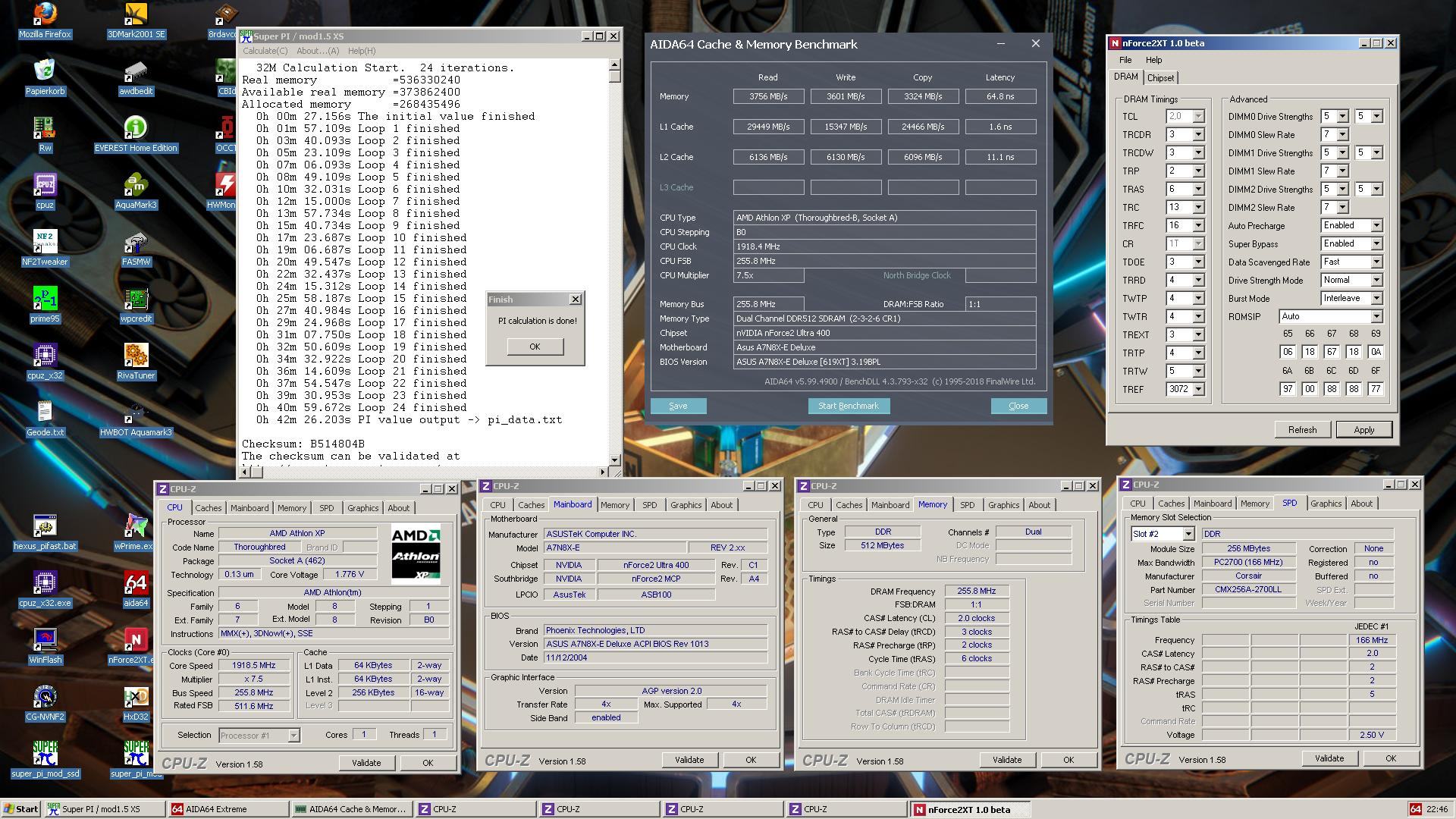1456x819 pixels.
Task: Open the Auto Precharge dropdown
Action: click(x=1376, y=226)
